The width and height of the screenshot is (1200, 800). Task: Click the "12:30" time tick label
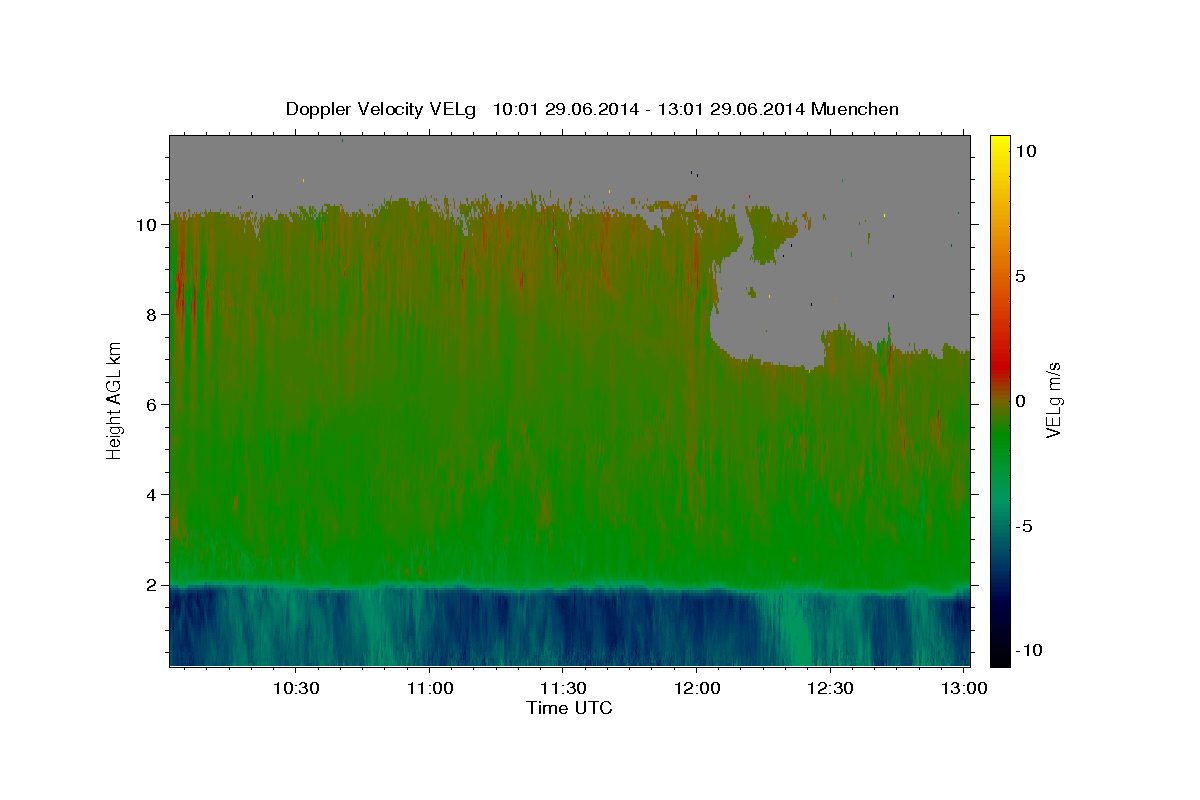click(830, 688)
